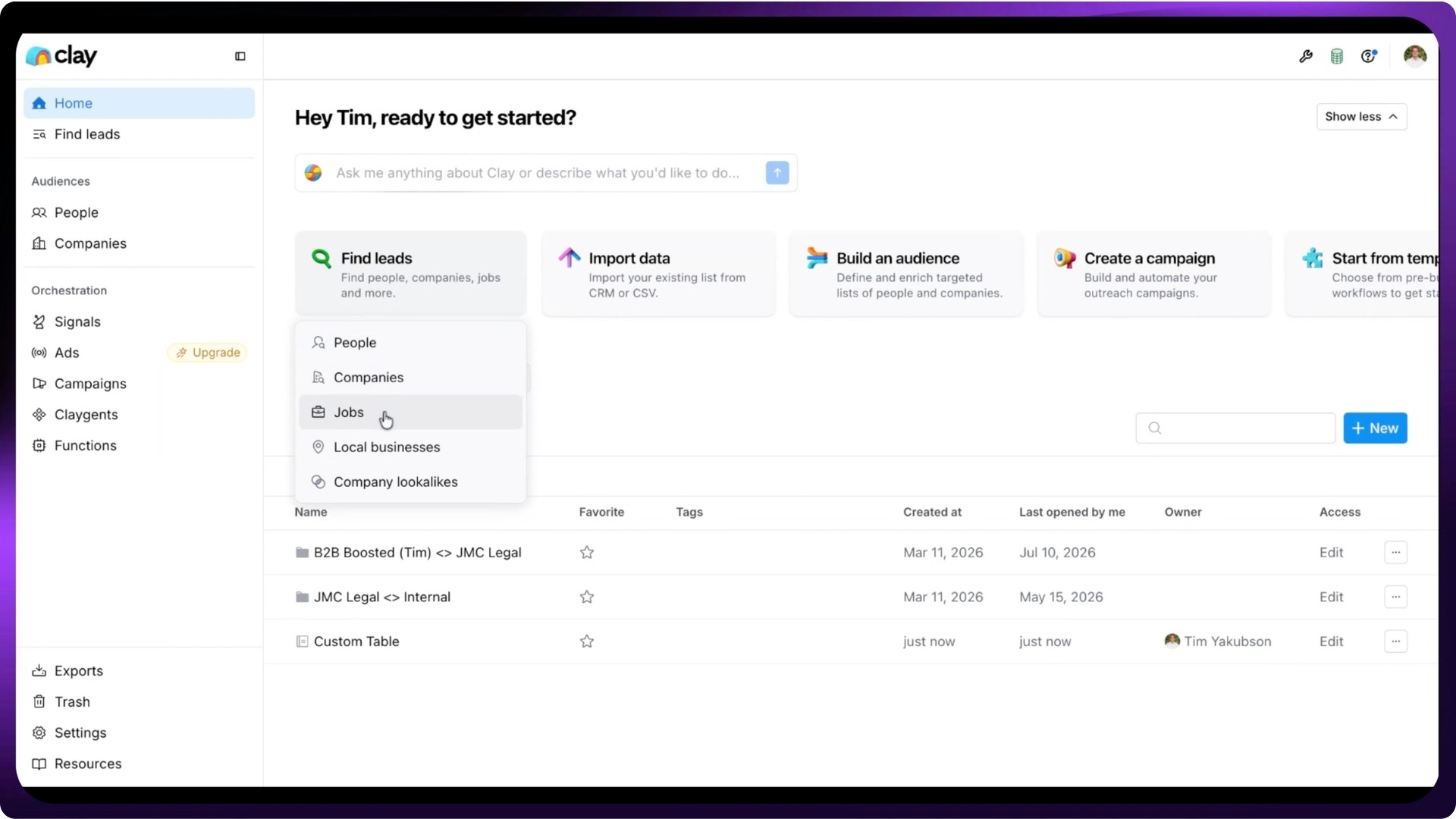
Task: Open more options for B2B Boosted row
Action: tap(1395, 552)
